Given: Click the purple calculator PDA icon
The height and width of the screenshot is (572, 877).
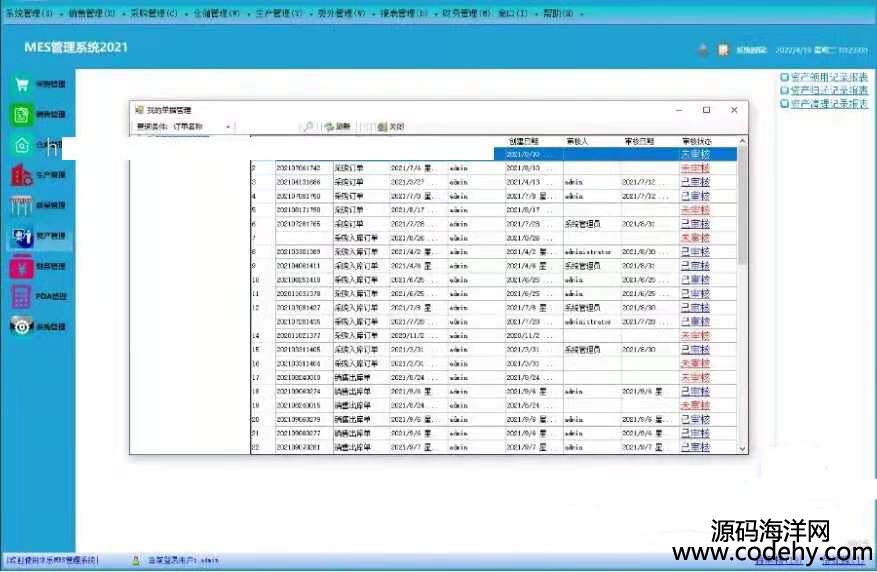Looking at the screenshot, I should (x=21, y=296).
